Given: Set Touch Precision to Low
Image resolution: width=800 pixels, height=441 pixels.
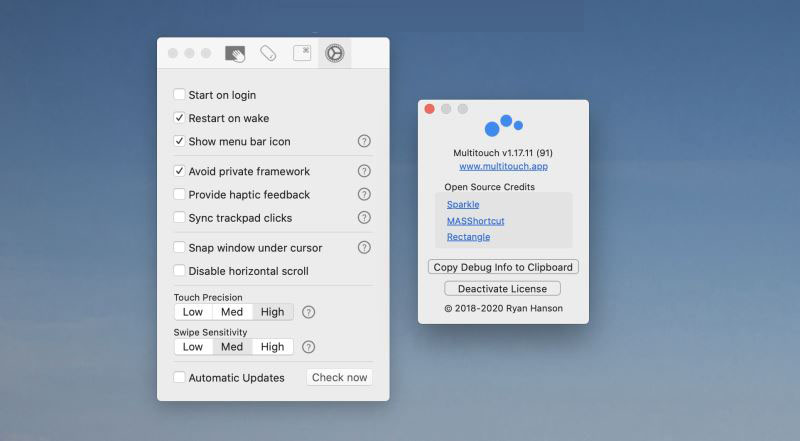Looking at the screenshot, I should pyautogui.click(x=193, y=312).
